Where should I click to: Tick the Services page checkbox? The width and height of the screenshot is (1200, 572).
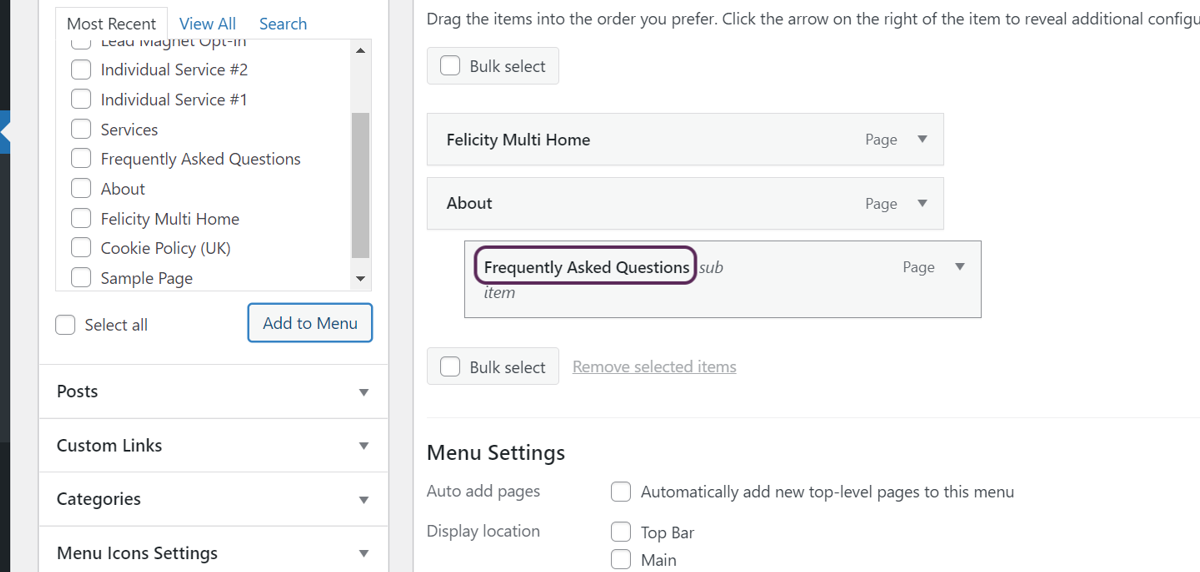coord(81,129)
